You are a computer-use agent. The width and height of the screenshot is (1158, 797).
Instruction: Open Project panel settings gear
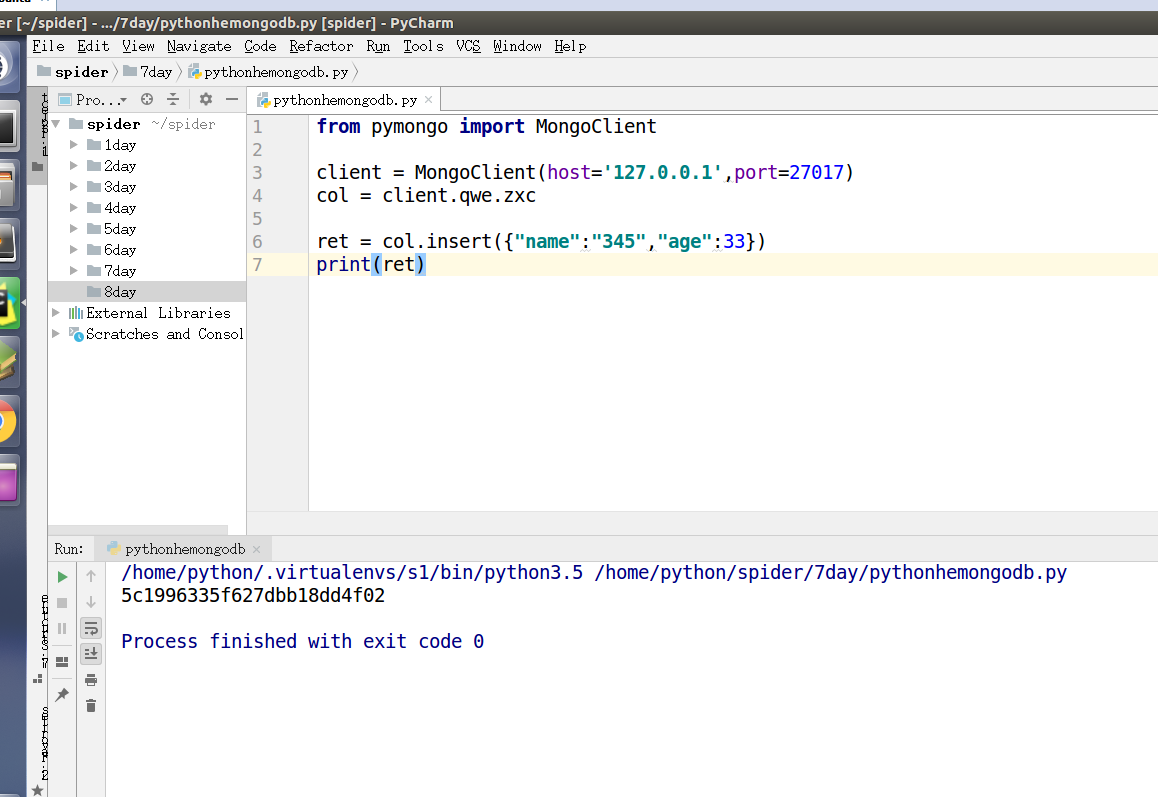tap(206, 99)
